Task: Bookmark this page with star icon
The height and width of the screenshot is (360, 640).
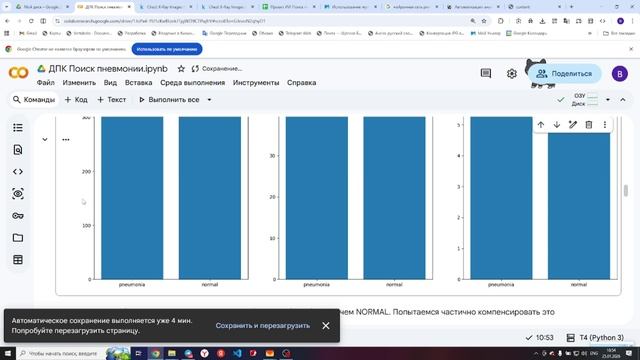Action: (484, 21)
